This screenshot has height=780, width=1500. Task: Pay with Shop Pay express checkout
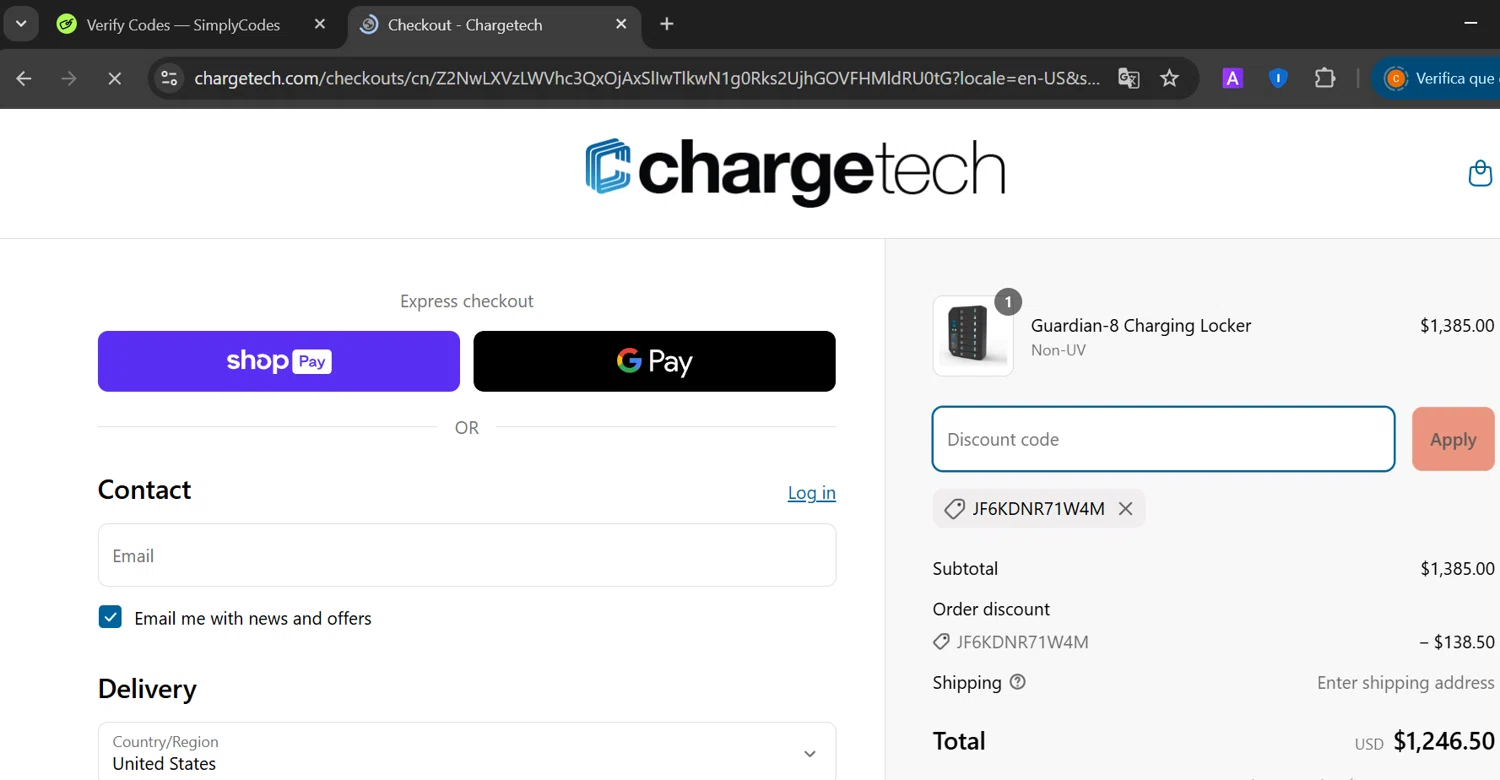coord(279,361)
